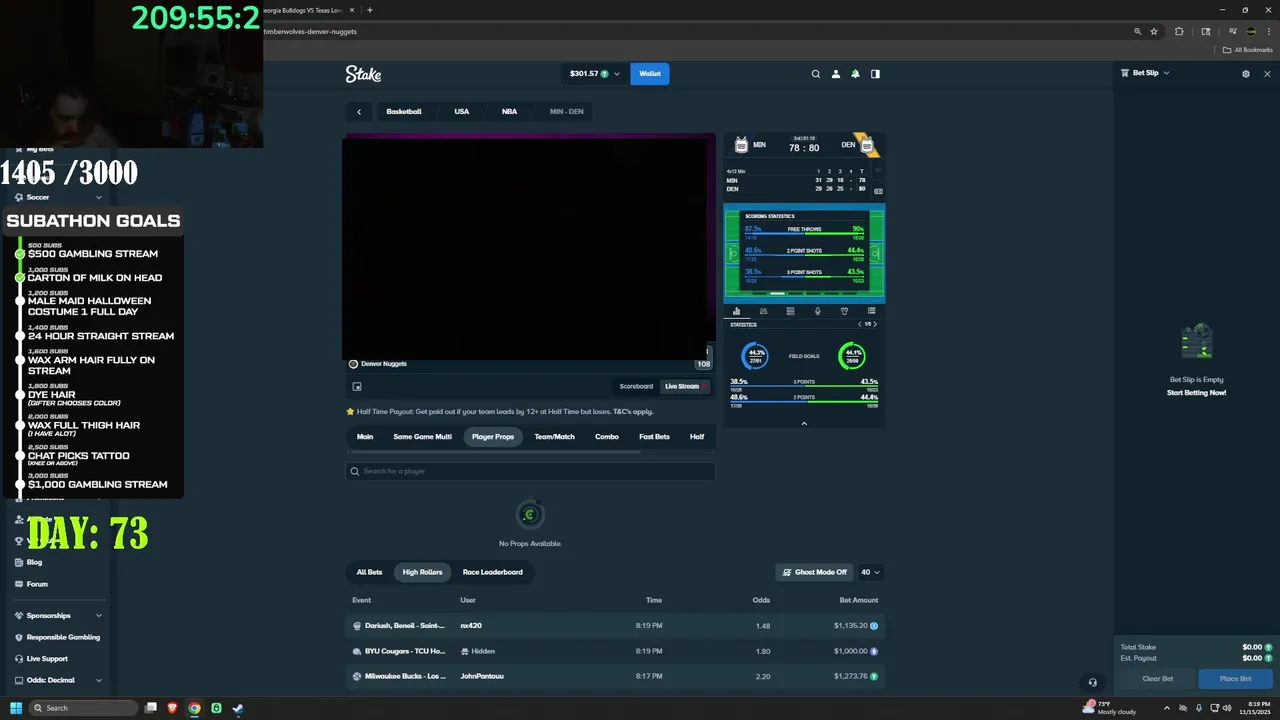Select the statistics bar chart tab in widget
Screen dimensions: 1280x720
pyautogui.click(x=736, y=311)
